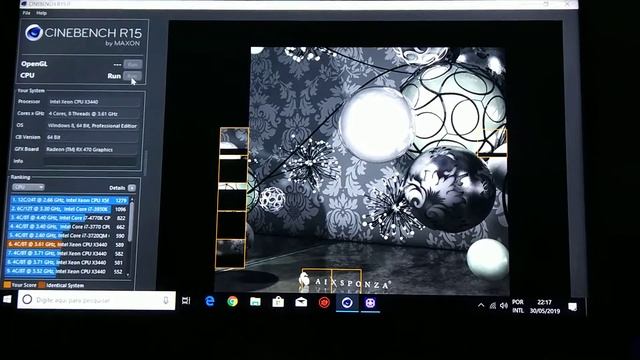Click the Cinebench R15 logo

(x=83, y=35)
